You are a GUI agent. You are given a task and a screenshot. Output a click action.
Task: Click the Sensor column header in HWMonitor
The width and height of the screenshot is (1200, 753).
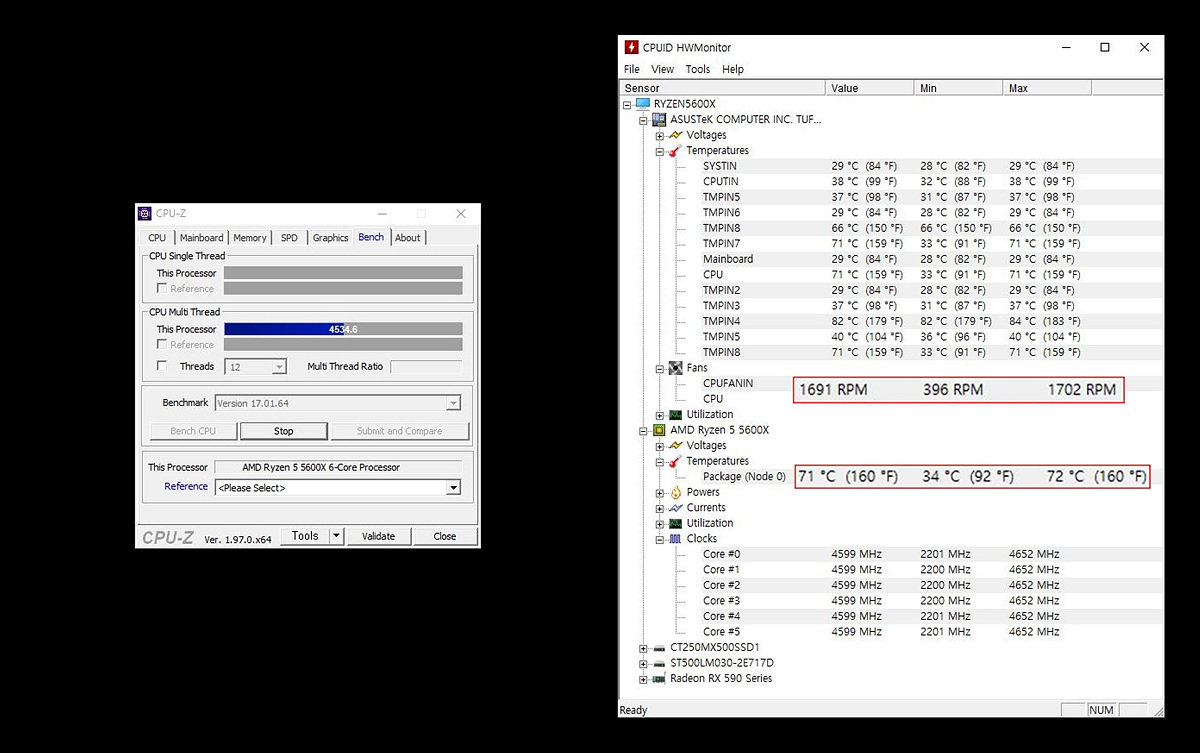click(723, 88)
